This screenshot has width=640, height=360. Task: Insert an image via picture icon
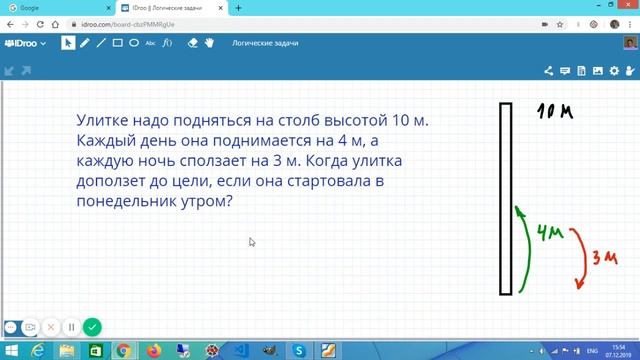coord(598,71)
